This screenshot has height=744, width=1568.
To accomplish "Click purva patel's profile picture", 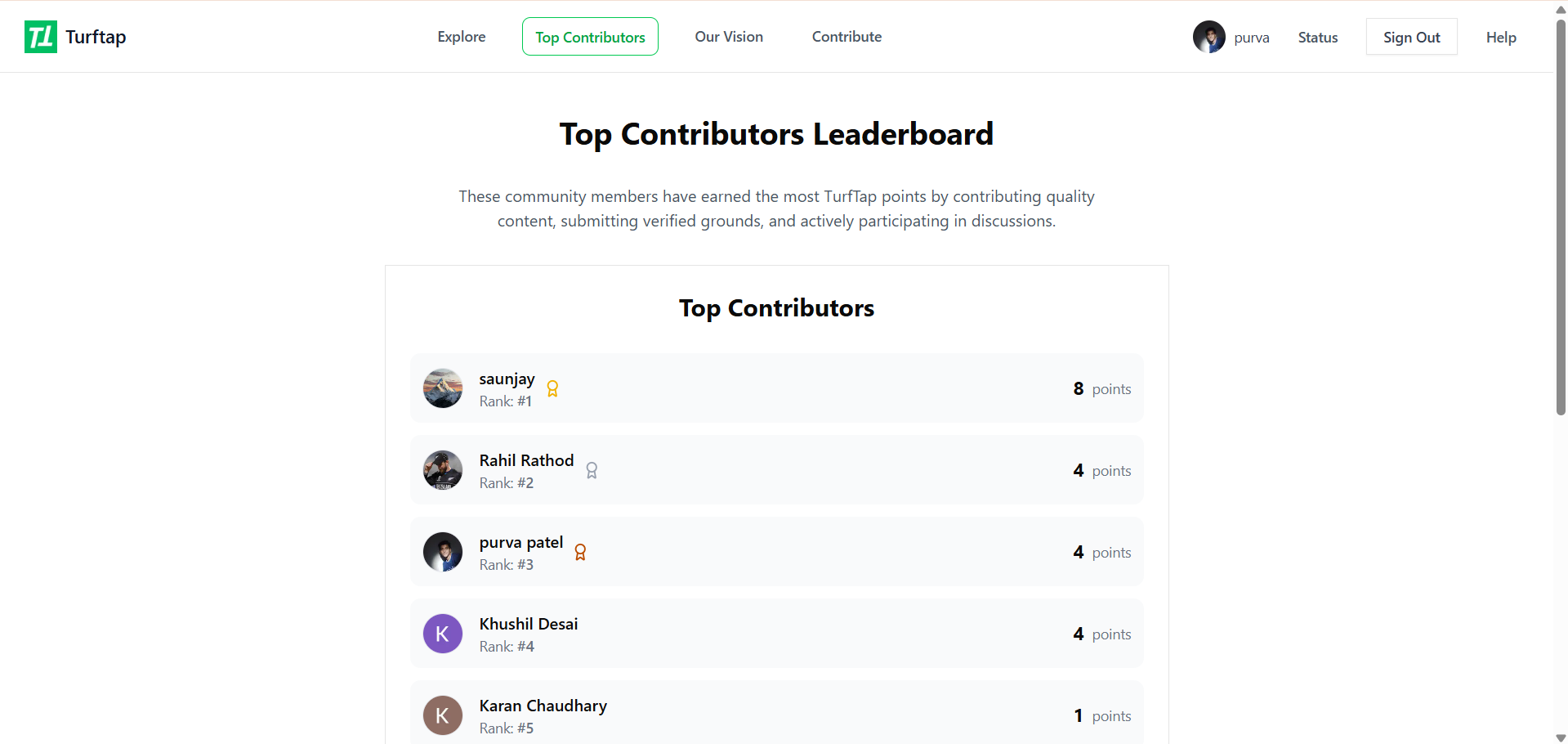I will pyautogui.click(x=443, y=552).
